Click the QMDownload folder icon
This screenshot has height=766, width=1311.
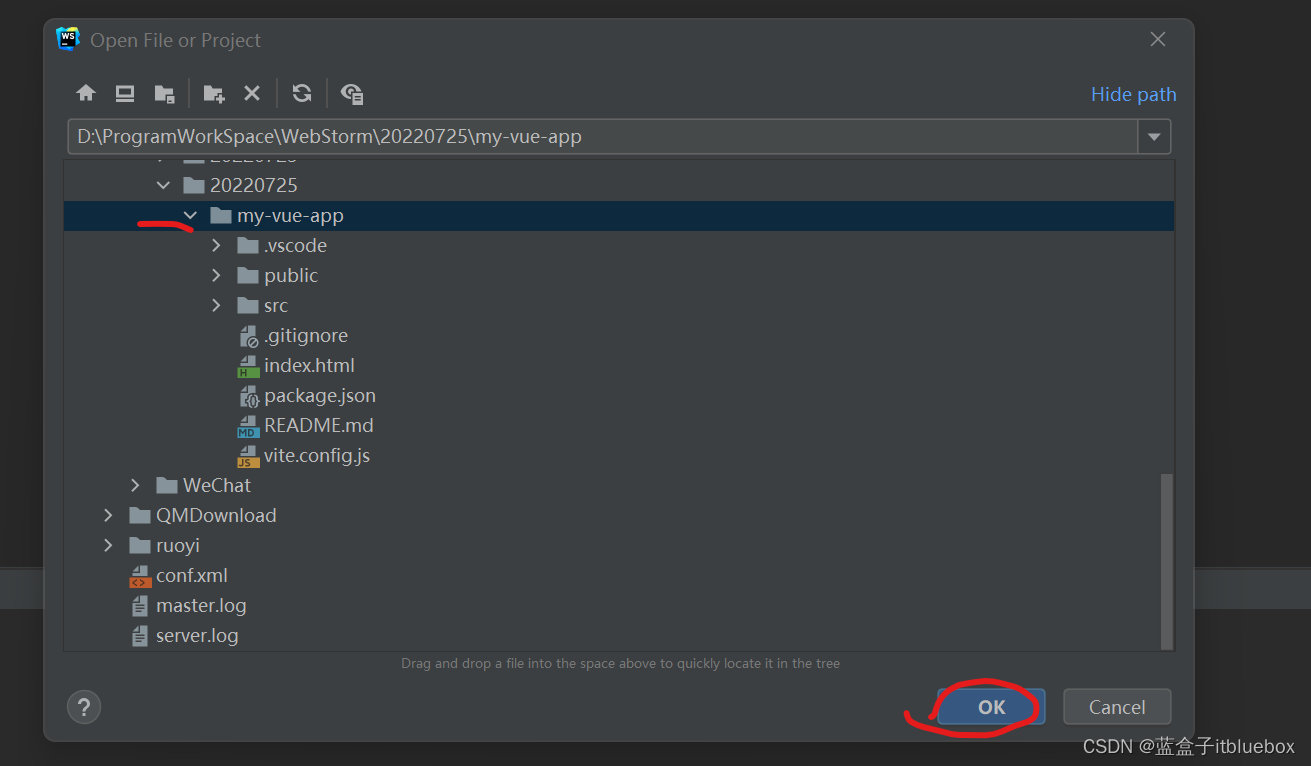(x=140, y=515)
